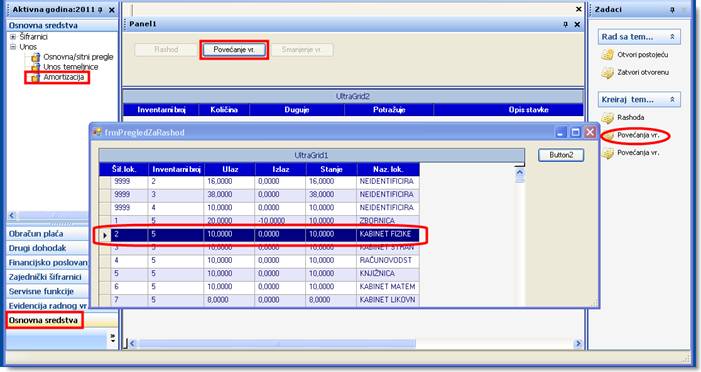Click Zatvori otvorenu task link
This screenshot has width=701, height=372.
tap(643, 72)
